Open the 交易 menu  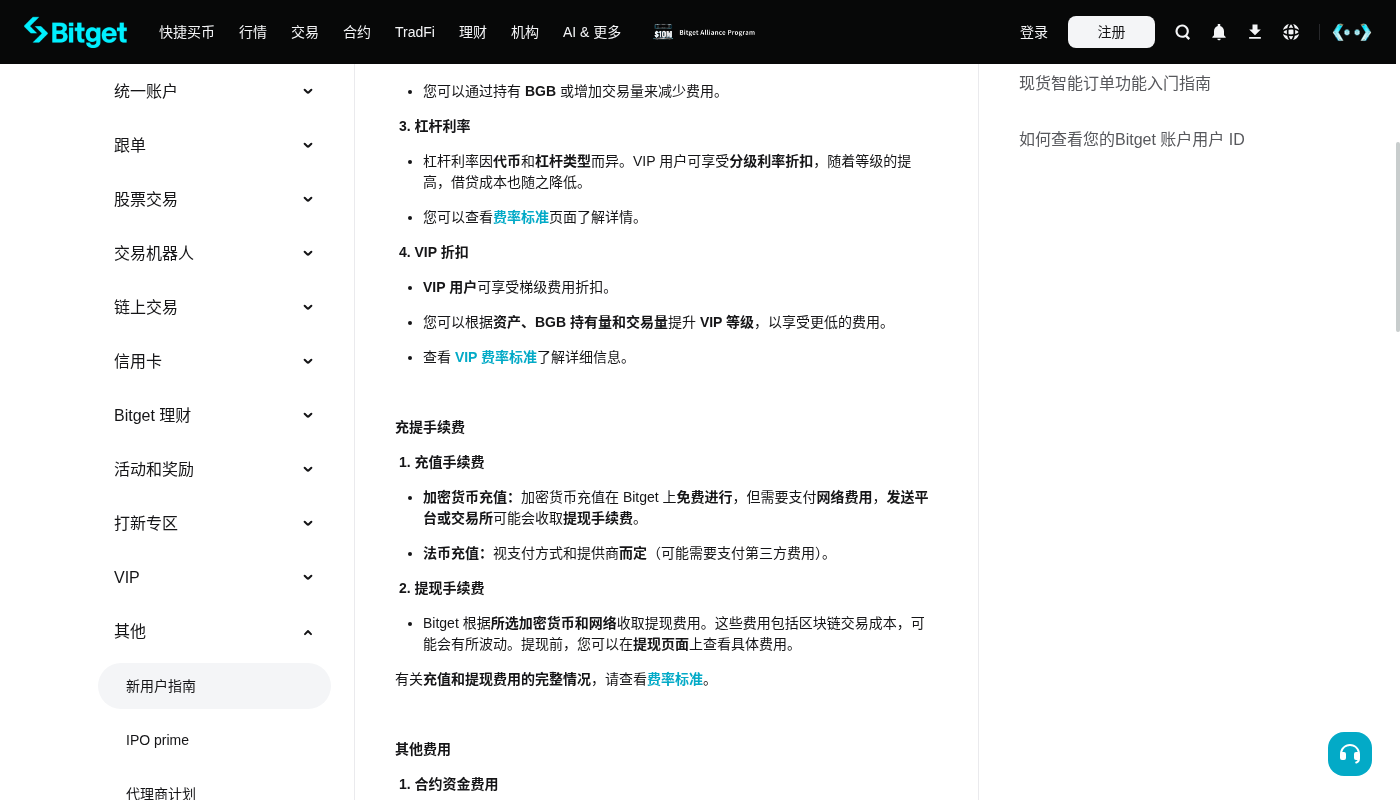[305, 32]
